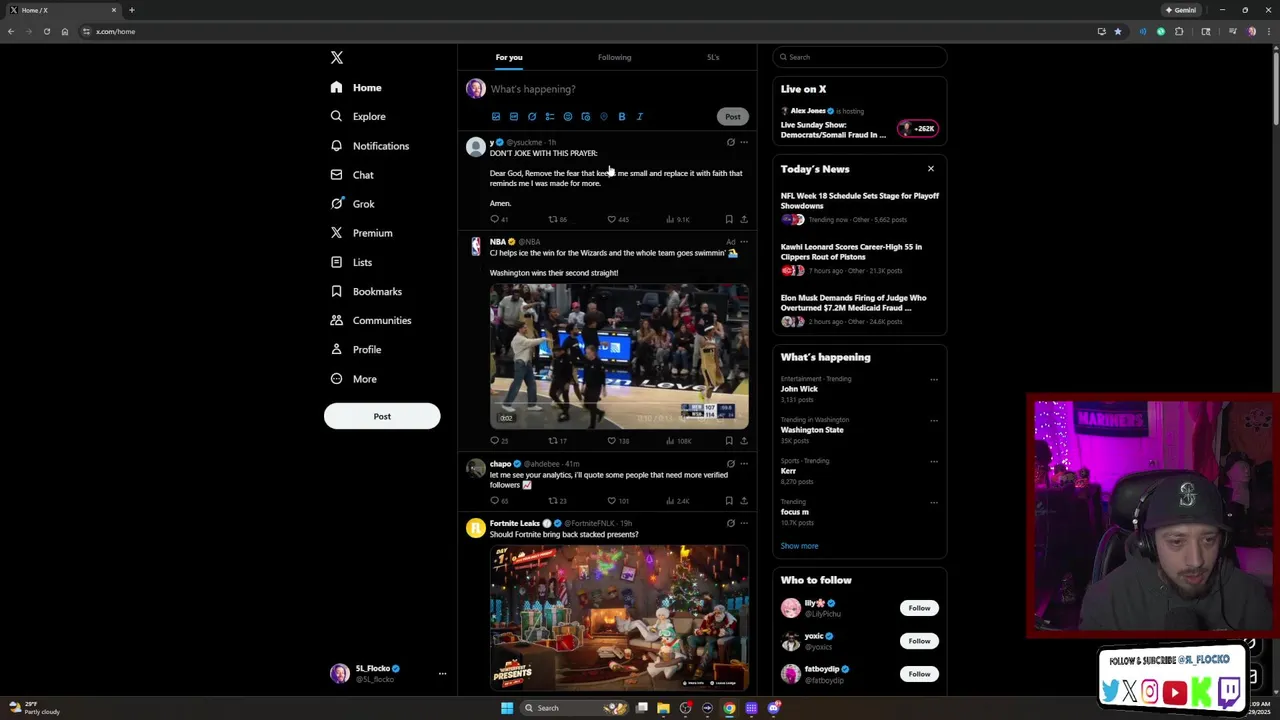The image size is (1280, 720).
Task: Open the more menu on NBA post
Action: (x=743, y=241)
